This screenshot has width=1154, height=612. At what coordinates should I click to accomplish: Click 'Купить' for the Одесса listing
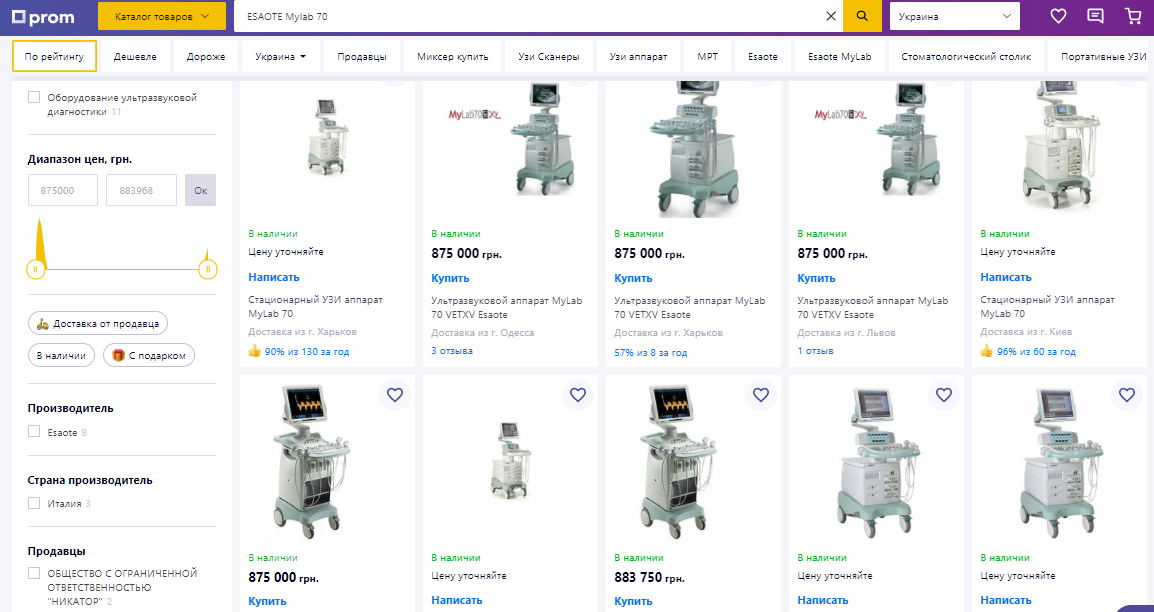[450, 278]
